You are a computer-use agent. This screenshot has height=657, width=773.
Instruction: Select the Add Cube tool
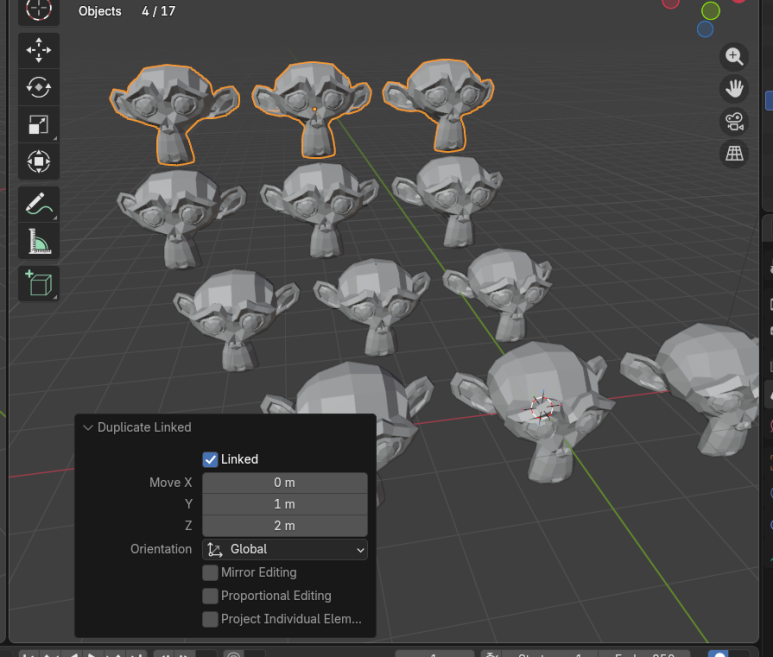[x=38, y=284]
